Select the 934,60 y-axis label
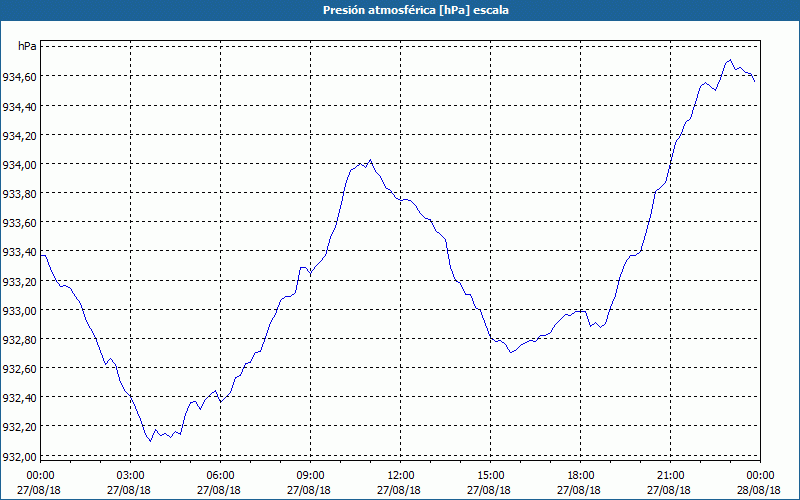Viewport: 800px width, 500px height. (20, 77)
